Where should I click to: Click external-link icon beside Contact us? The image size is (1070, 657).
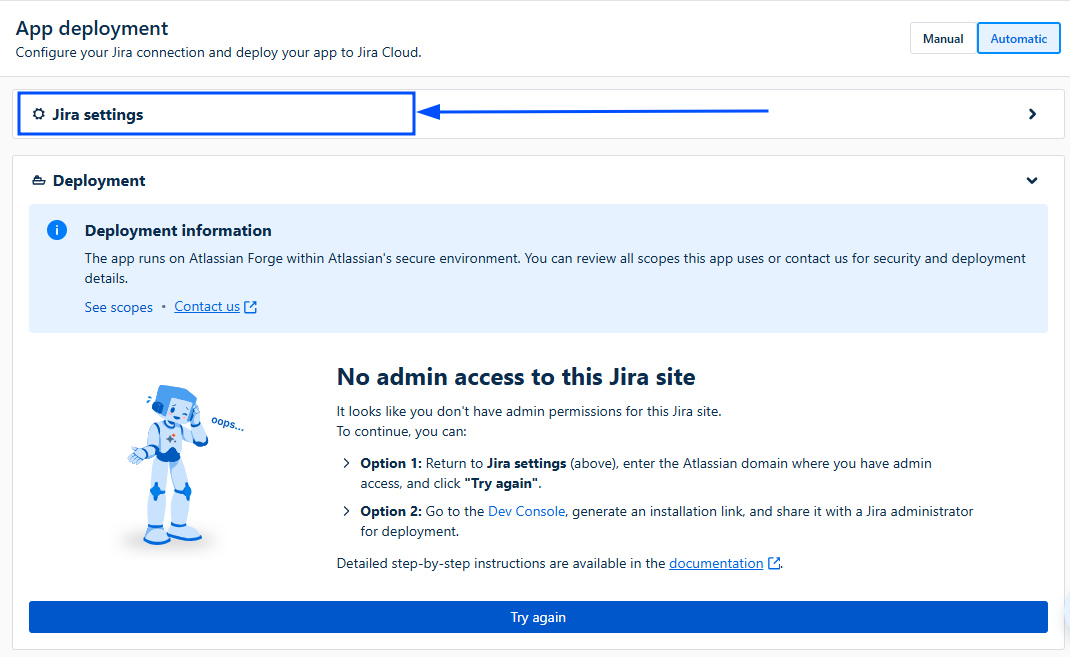pyautogui.click(x=250, y=307)
